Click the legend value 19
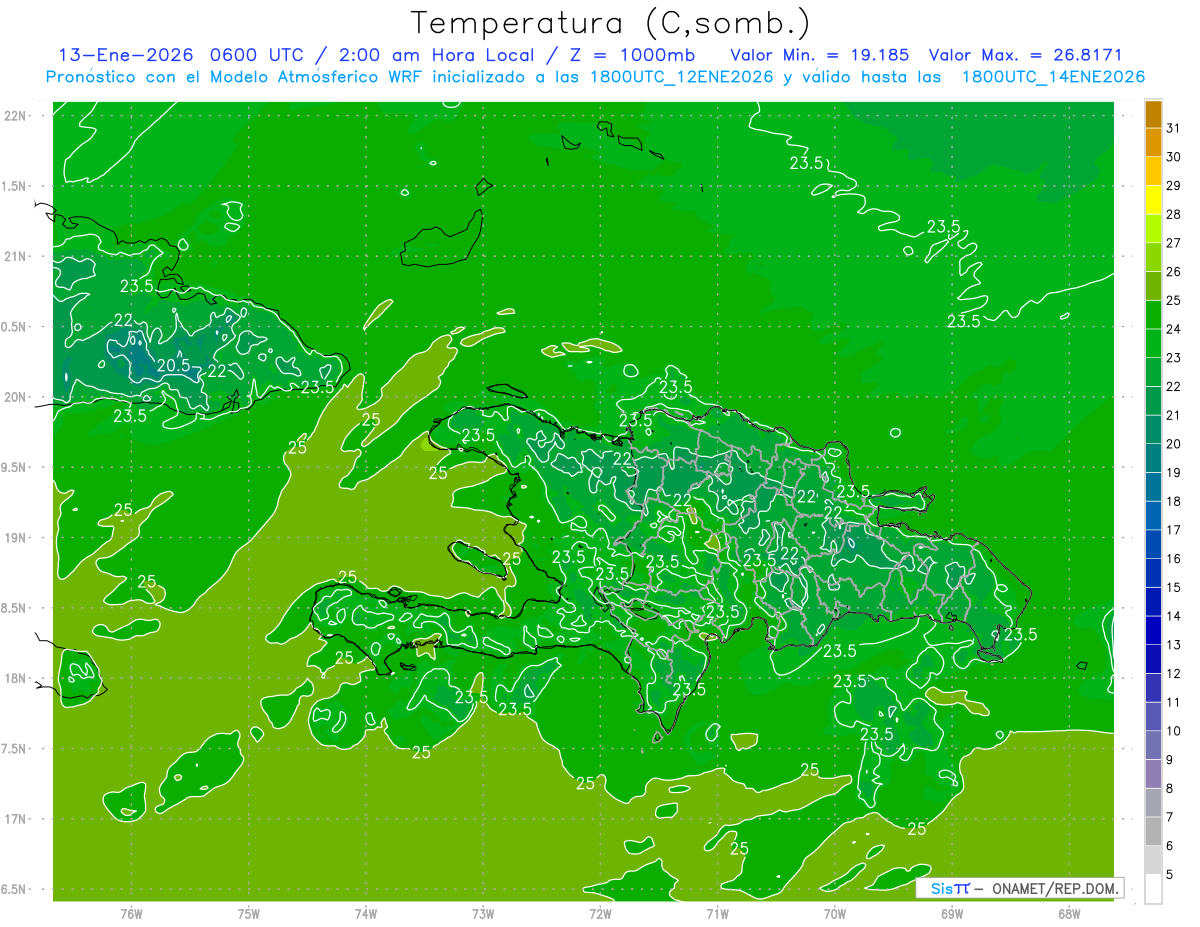This screenshot has height=927, width=1200. click(1173, 472)
